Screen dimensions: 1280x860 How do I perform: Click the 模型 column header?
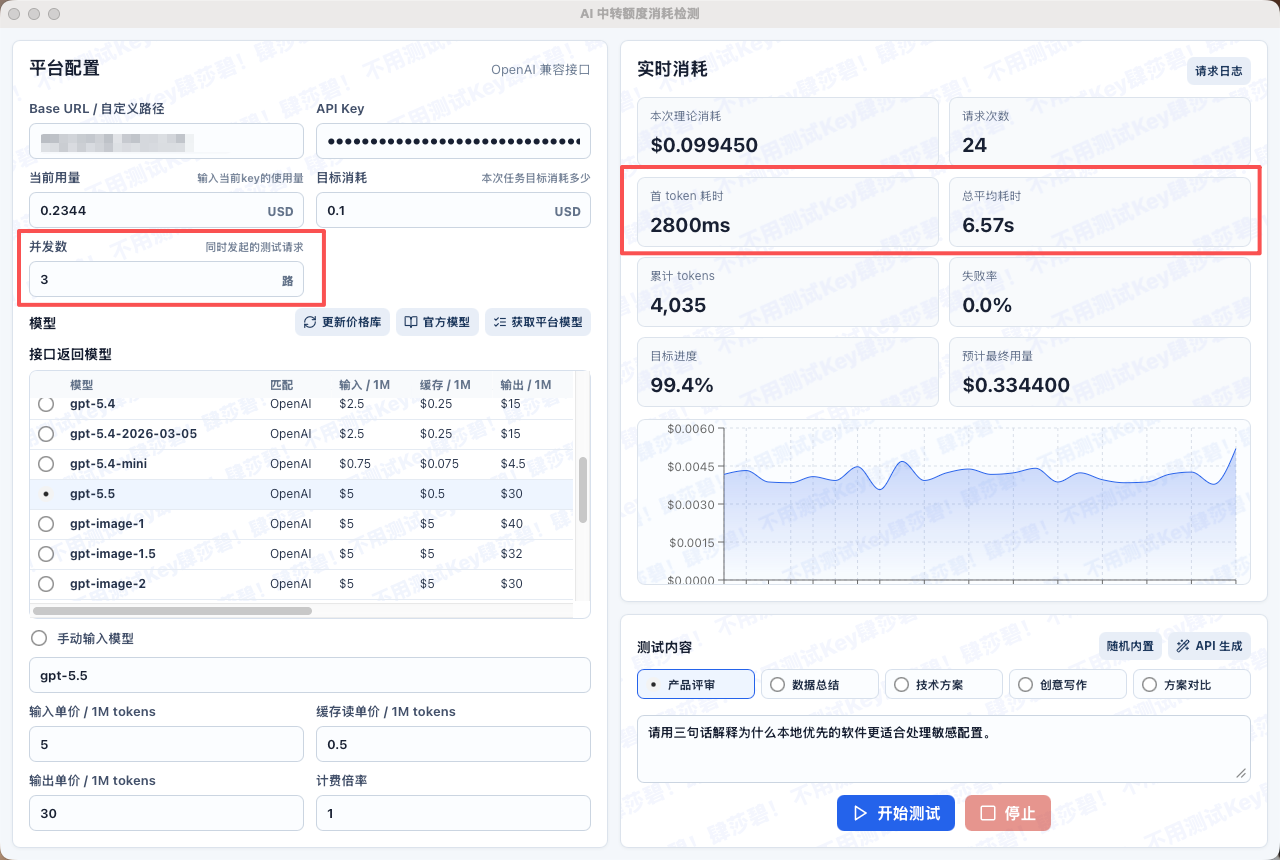(x=82, y=385)
